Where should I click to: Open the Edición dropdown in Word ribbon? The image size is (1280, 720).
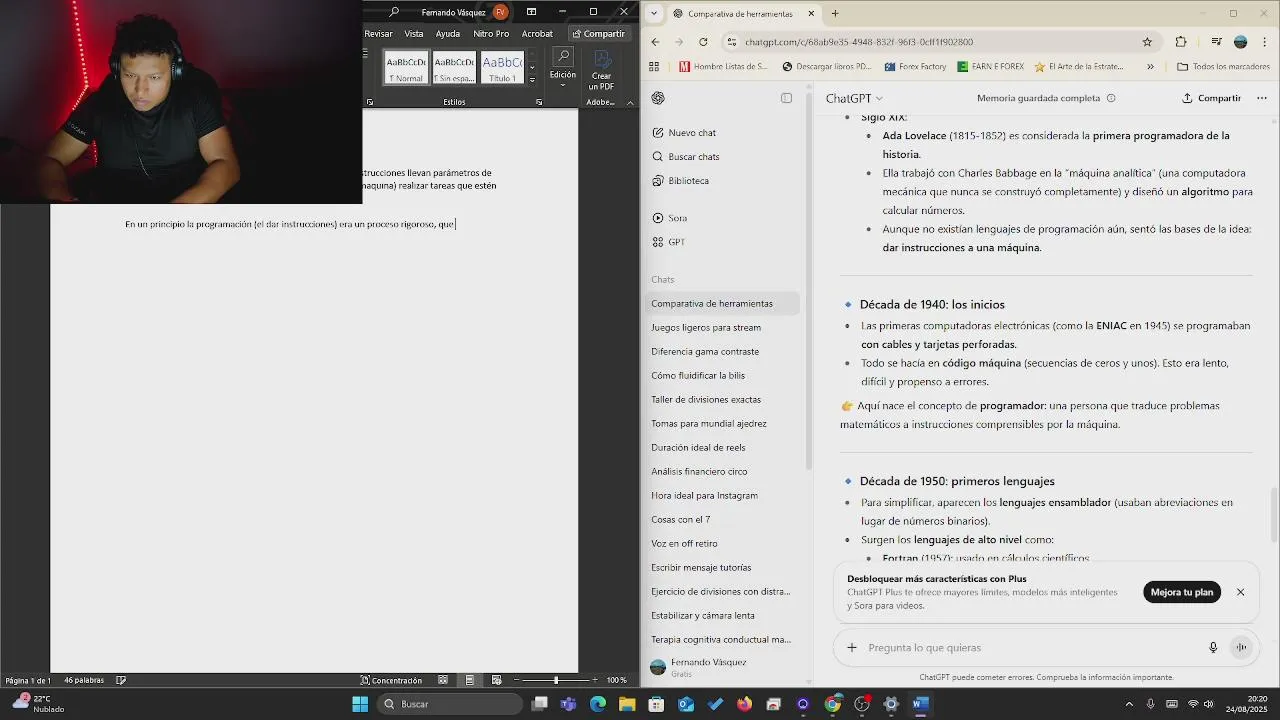pyautogui.click(x=563, y=68)
